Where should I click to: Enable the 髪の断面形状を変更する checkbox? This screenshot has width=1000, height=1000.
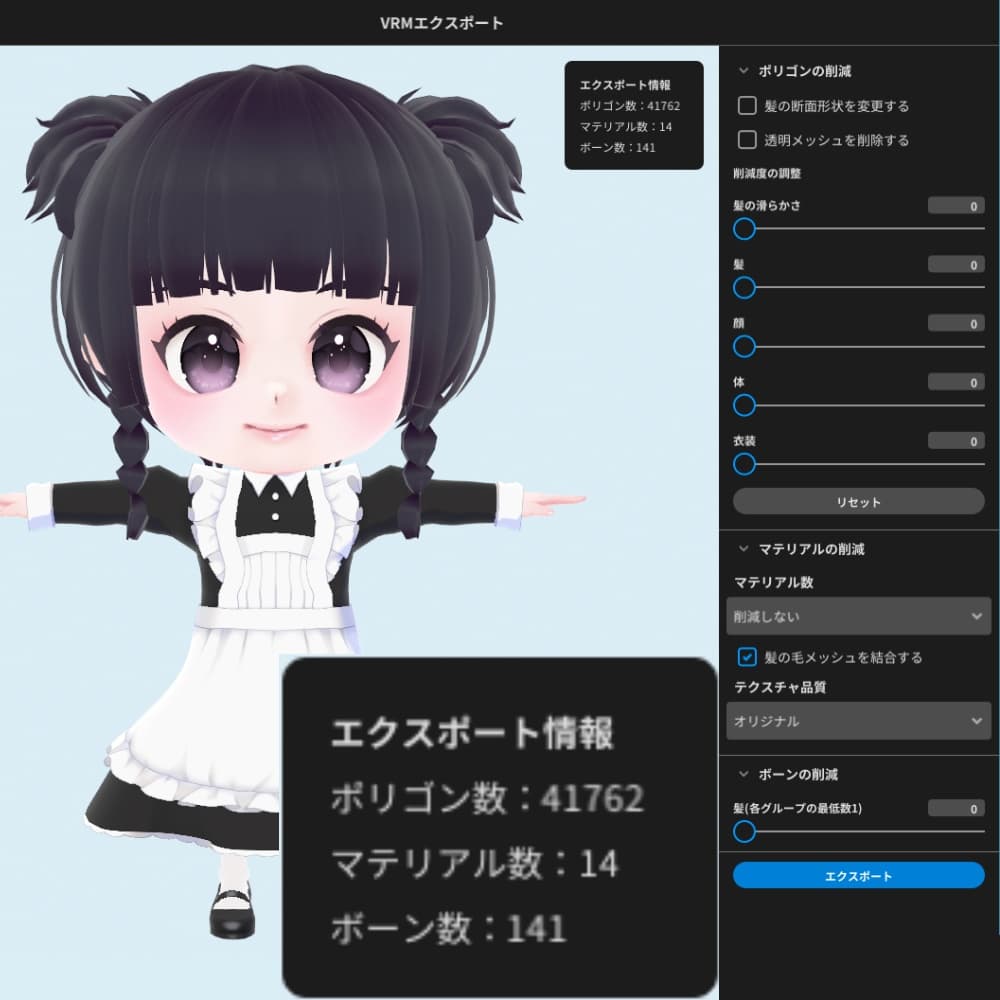coord(747,105)
